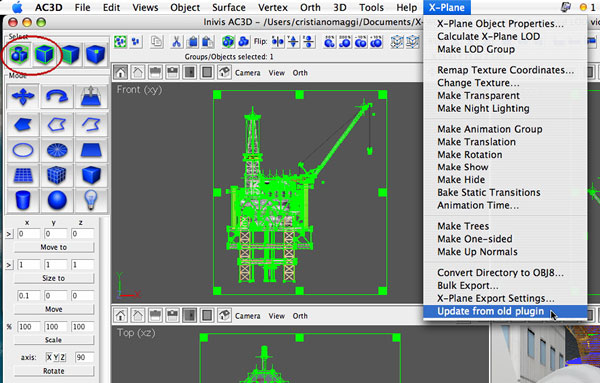Open Orth menu in Front view
This screenshot has height=383, width=600.
300,73
